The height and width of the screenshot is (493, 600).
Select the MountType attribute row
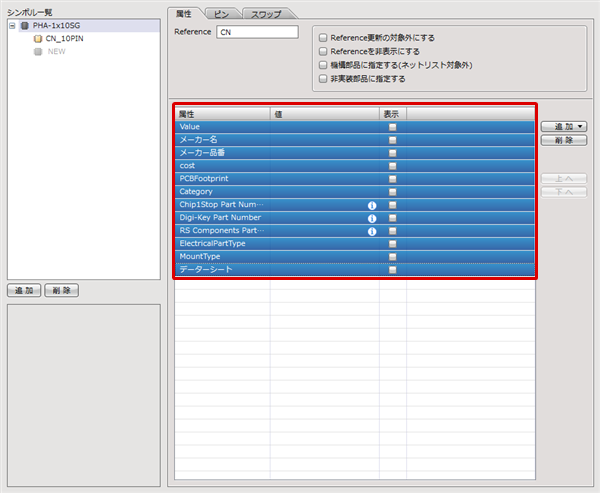click(x=355, y=257)
